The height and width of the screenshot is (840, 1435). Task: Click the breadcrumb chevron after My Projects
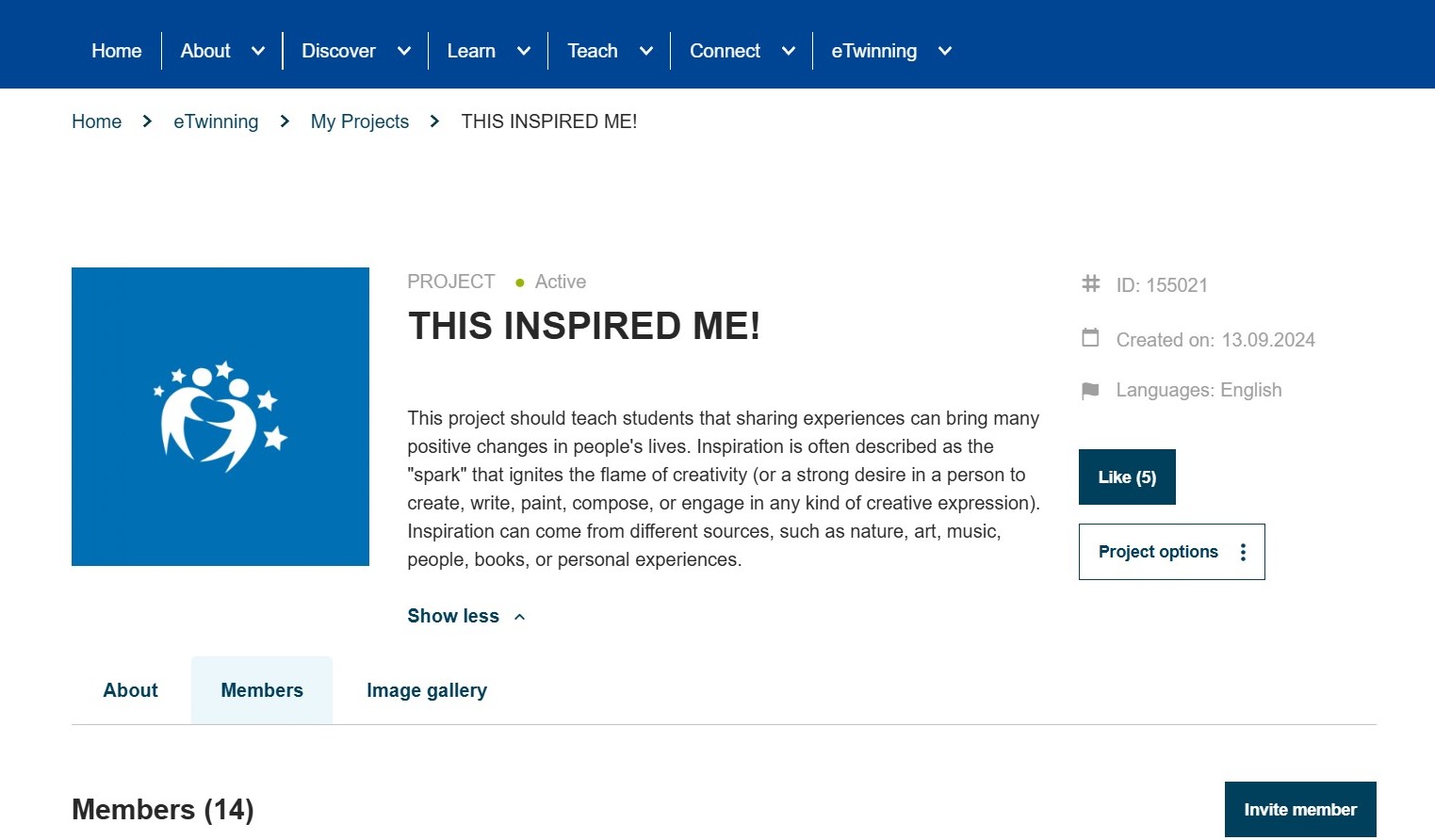(x=434, y=121)
